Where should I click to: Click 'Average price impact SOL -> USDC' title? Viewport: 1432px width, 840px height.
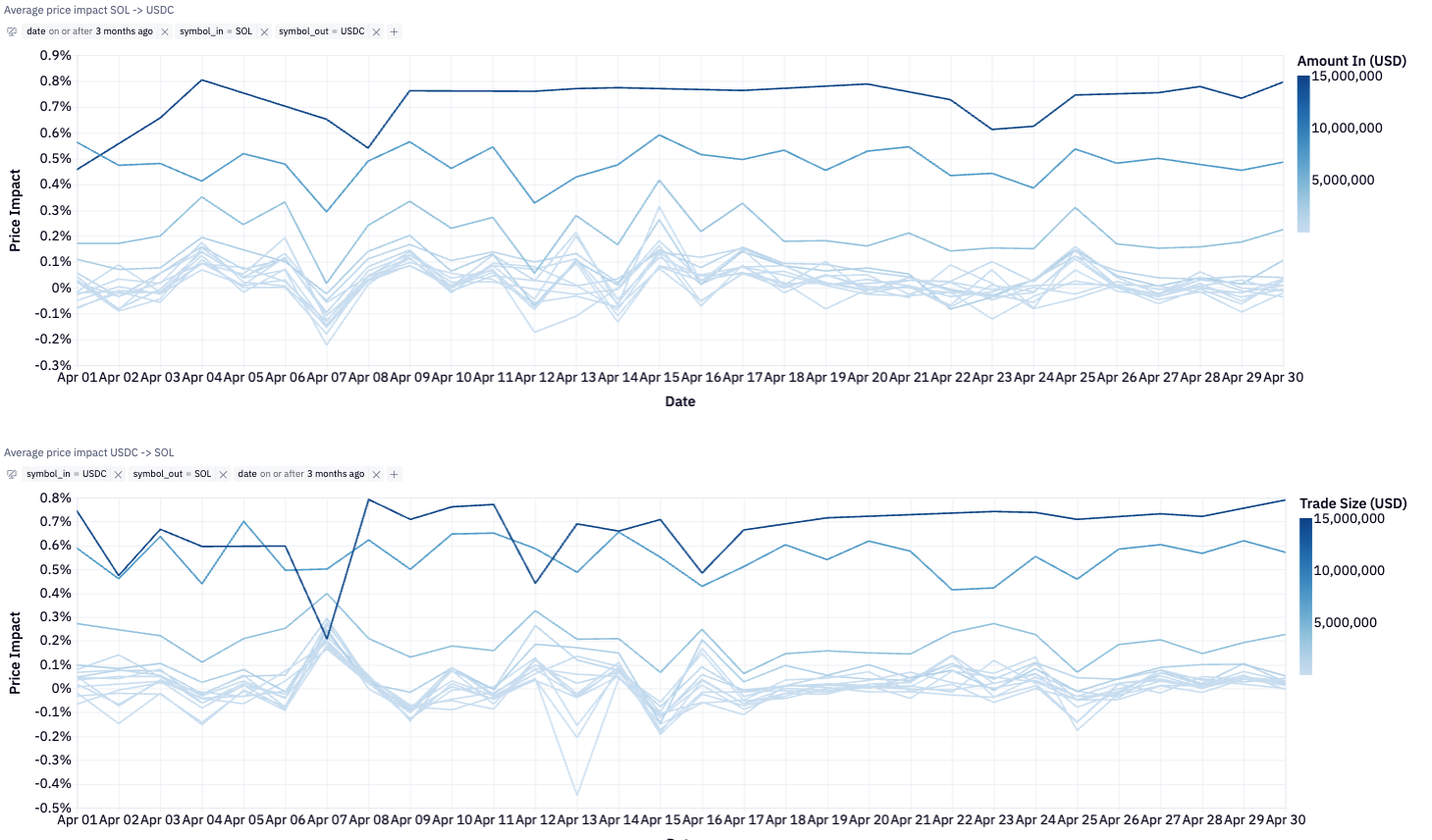pos(89,10)
